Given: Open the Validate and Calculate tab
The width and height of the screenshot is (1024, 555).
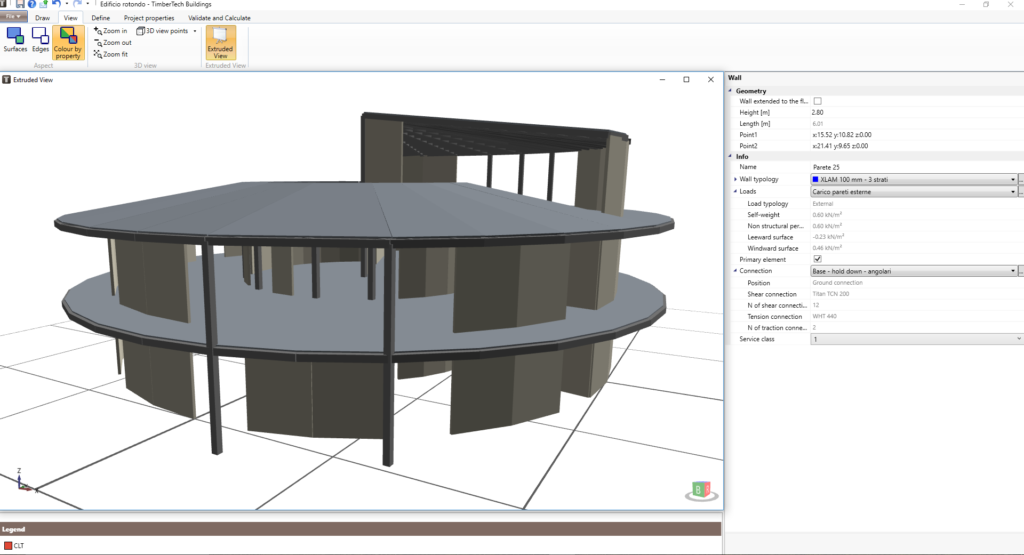Looking at the screenshot, I should click(218, 18).
